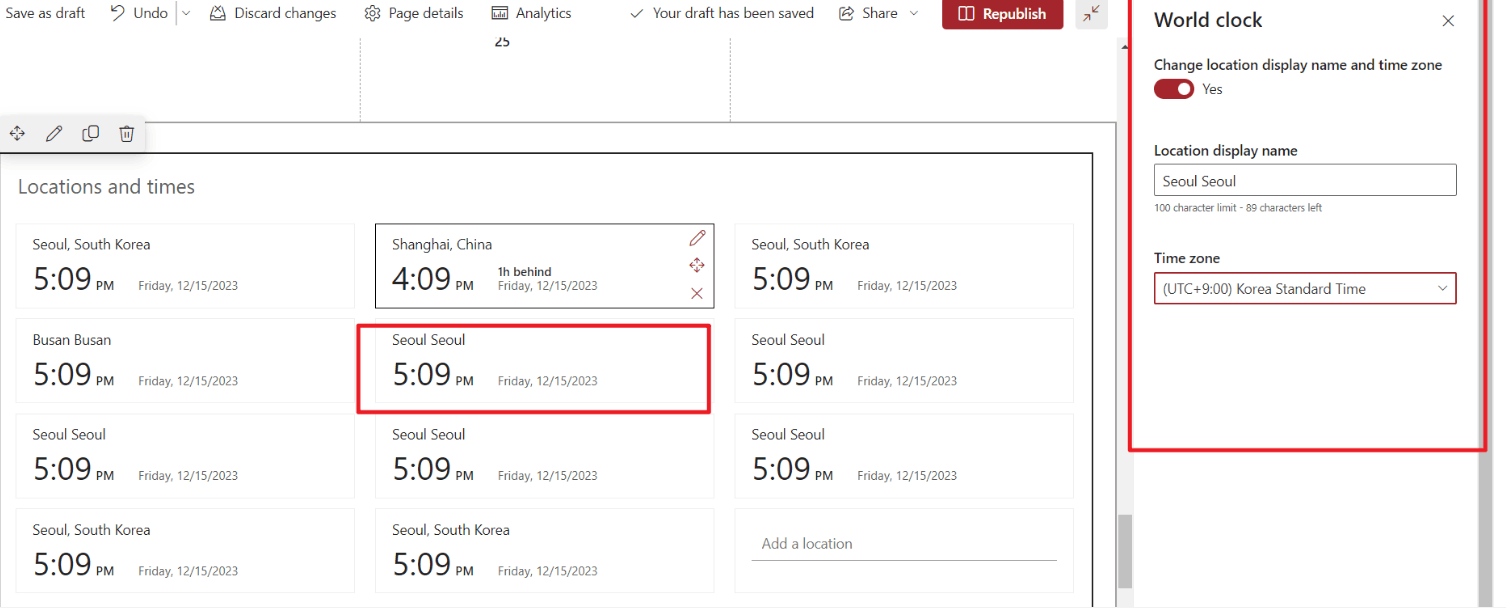Undo the last change
Viewport: 1506px width, 608px height.
tap(138, 13)
